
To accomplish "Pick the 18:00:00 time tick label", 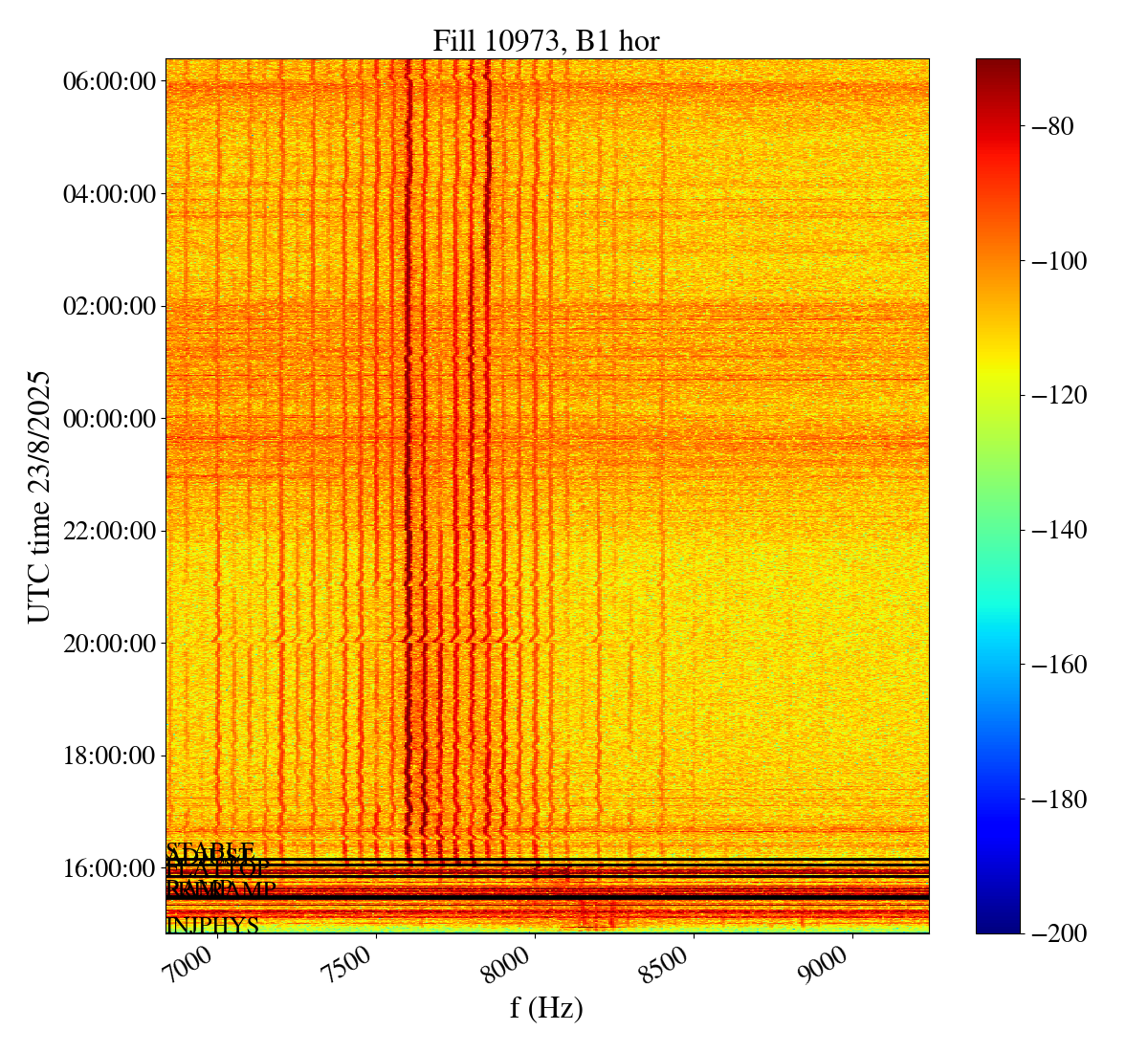I will 109,756.
